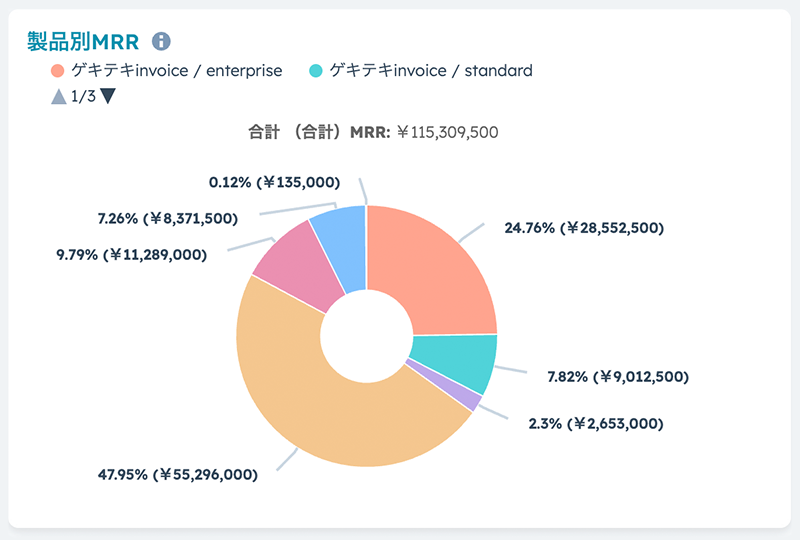The height and width of the screenshot is (540, 800).
Task: Click the teal circle legend marker for standard
Action: pos(316,71)
